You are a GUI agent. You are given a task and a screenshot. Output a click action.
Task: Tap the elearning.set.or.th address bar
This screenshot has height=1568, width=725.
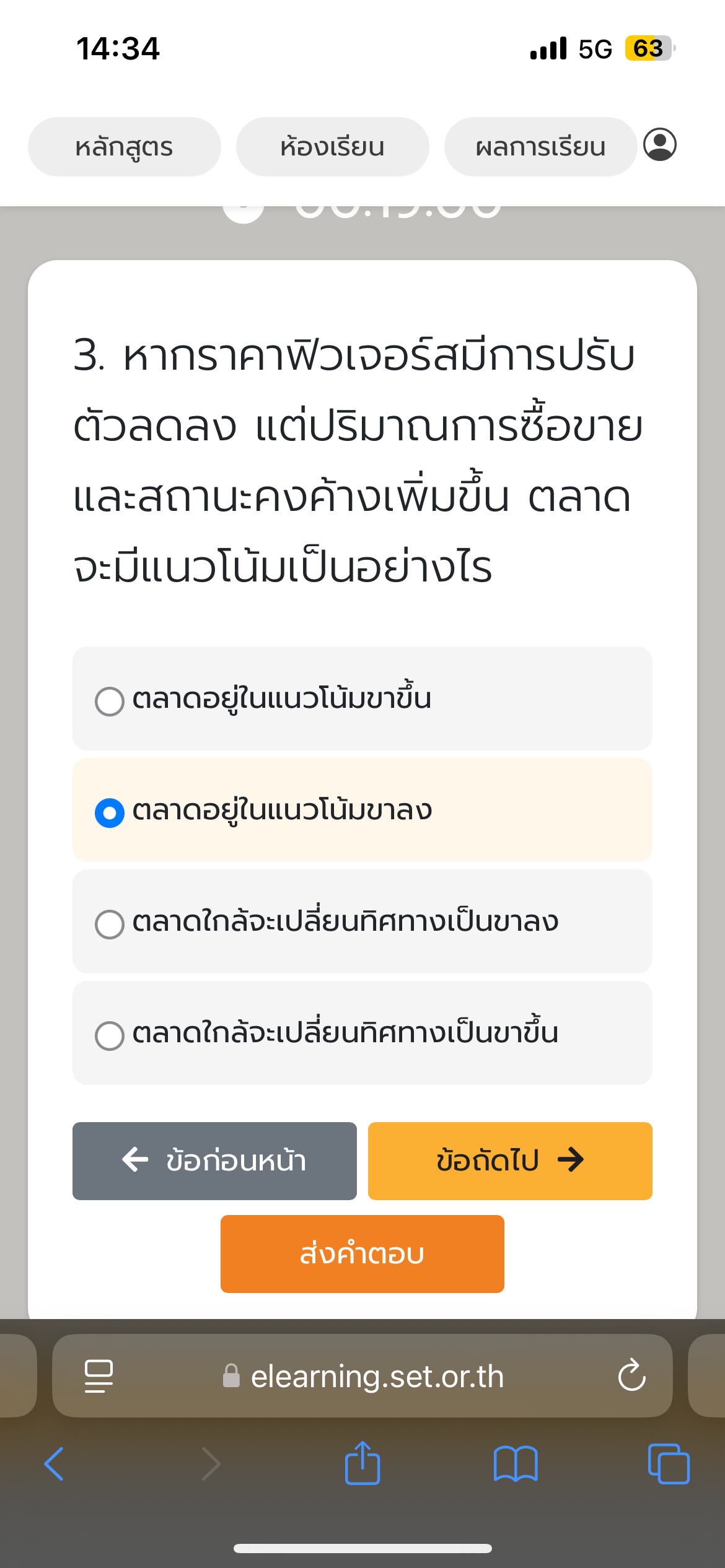click(x=377, y=1376)
